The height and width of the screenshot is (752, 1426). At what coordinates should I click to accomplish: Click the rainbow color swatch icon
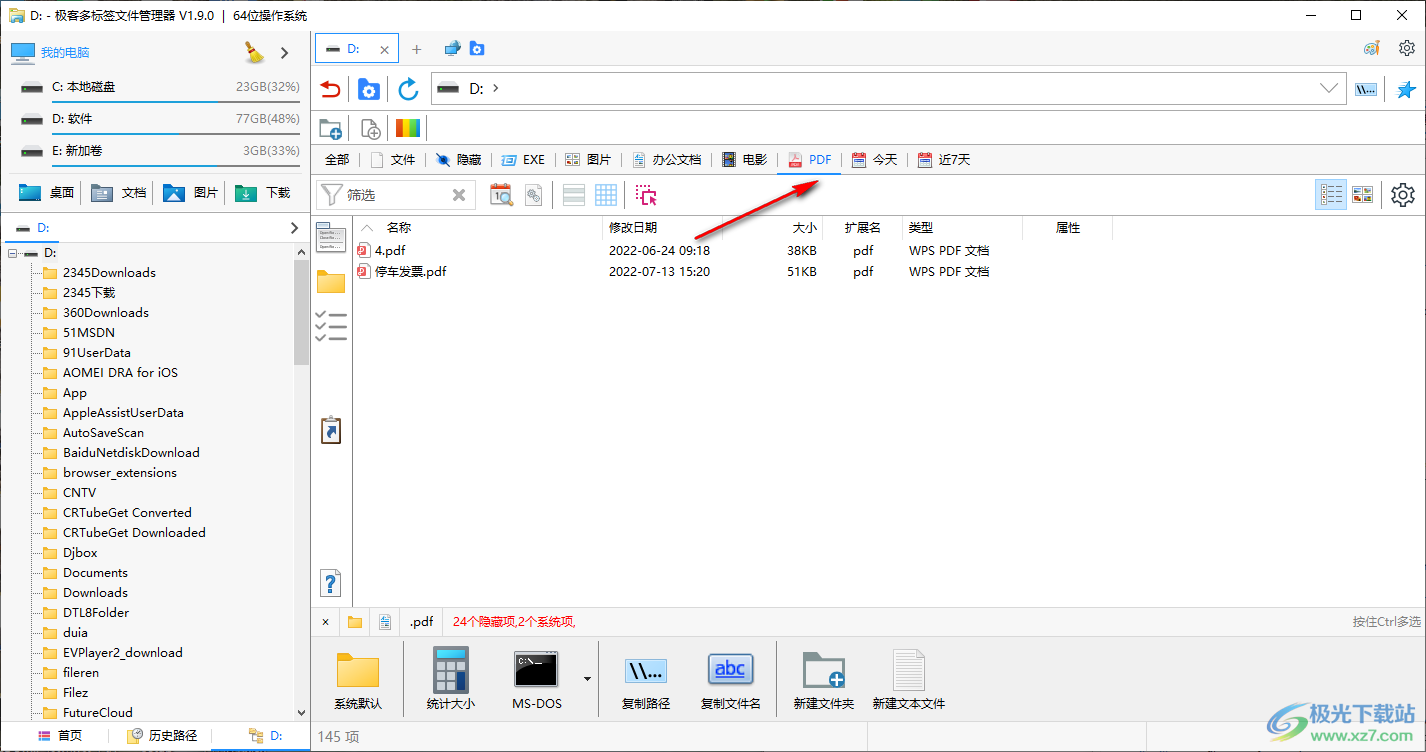coord(408,128)
